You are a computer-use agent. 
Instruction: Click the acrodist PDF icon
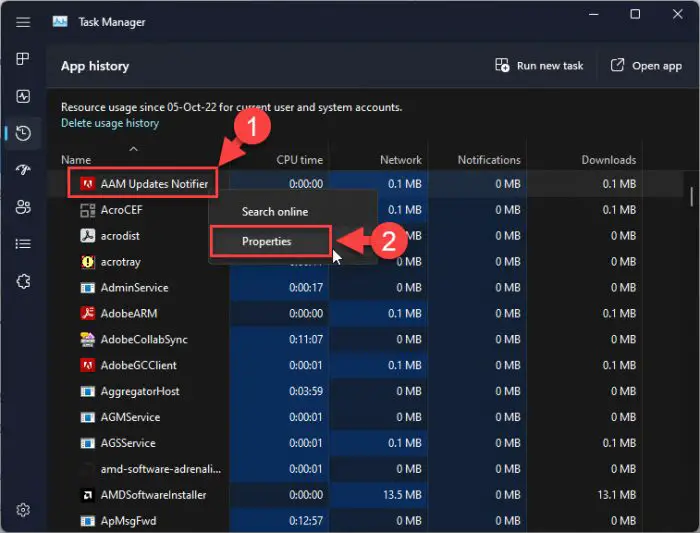point(88,236)
